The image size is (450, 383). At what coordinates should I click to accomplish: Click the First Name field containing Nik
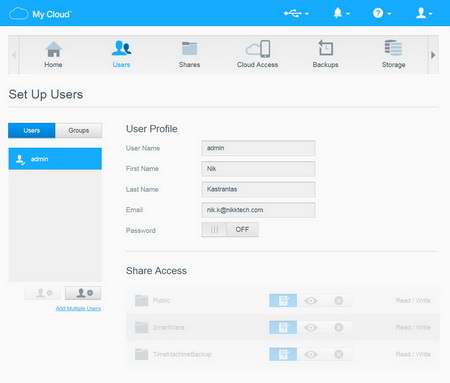click(258, 169)
